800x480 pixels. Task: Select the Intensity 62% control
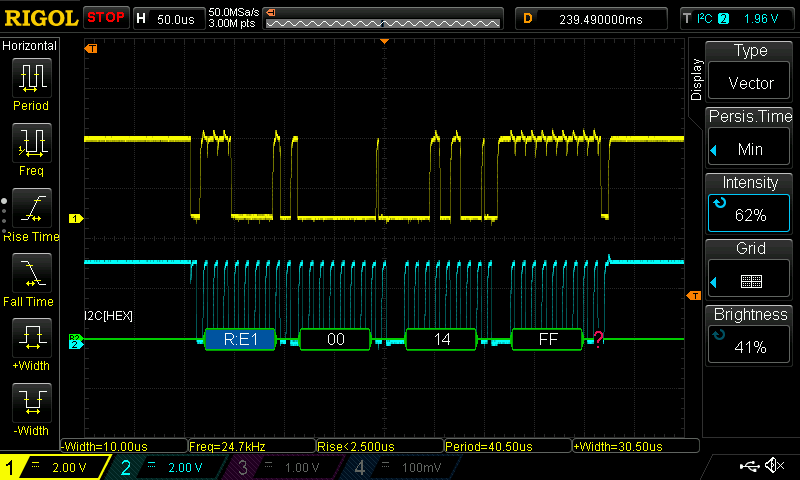[749, 203]
